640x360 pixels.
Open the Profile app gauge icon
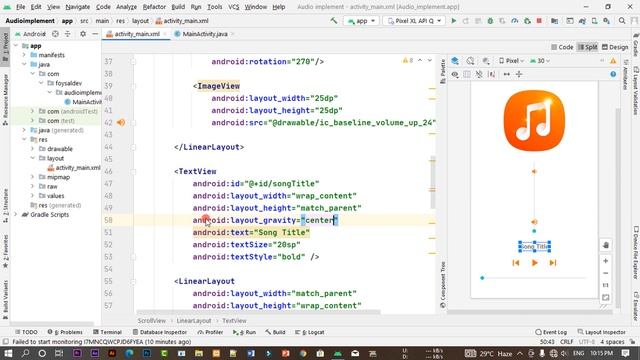click(515, 21)
